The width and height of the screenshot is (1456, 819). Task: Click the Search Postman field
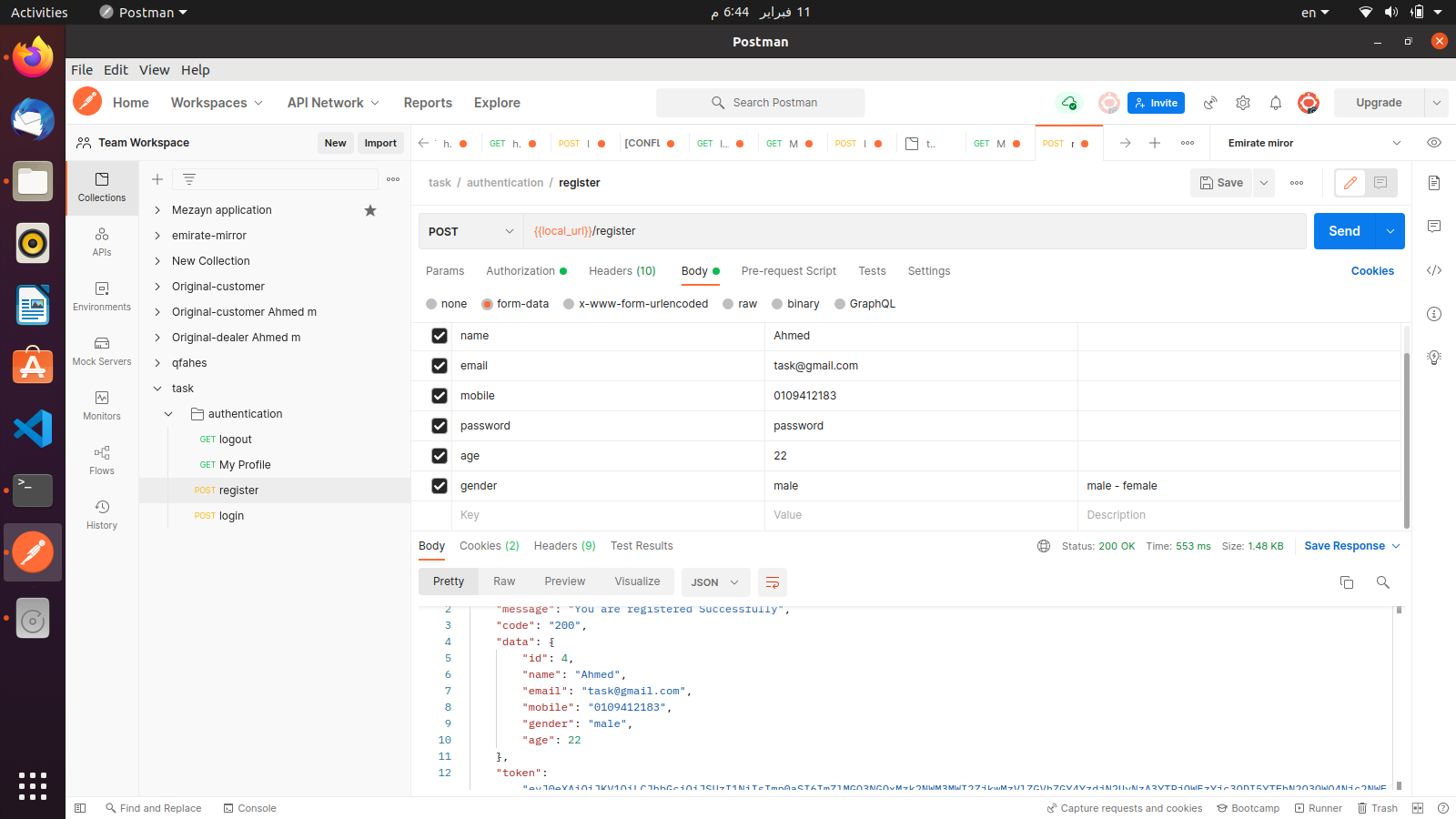(761, 103)
